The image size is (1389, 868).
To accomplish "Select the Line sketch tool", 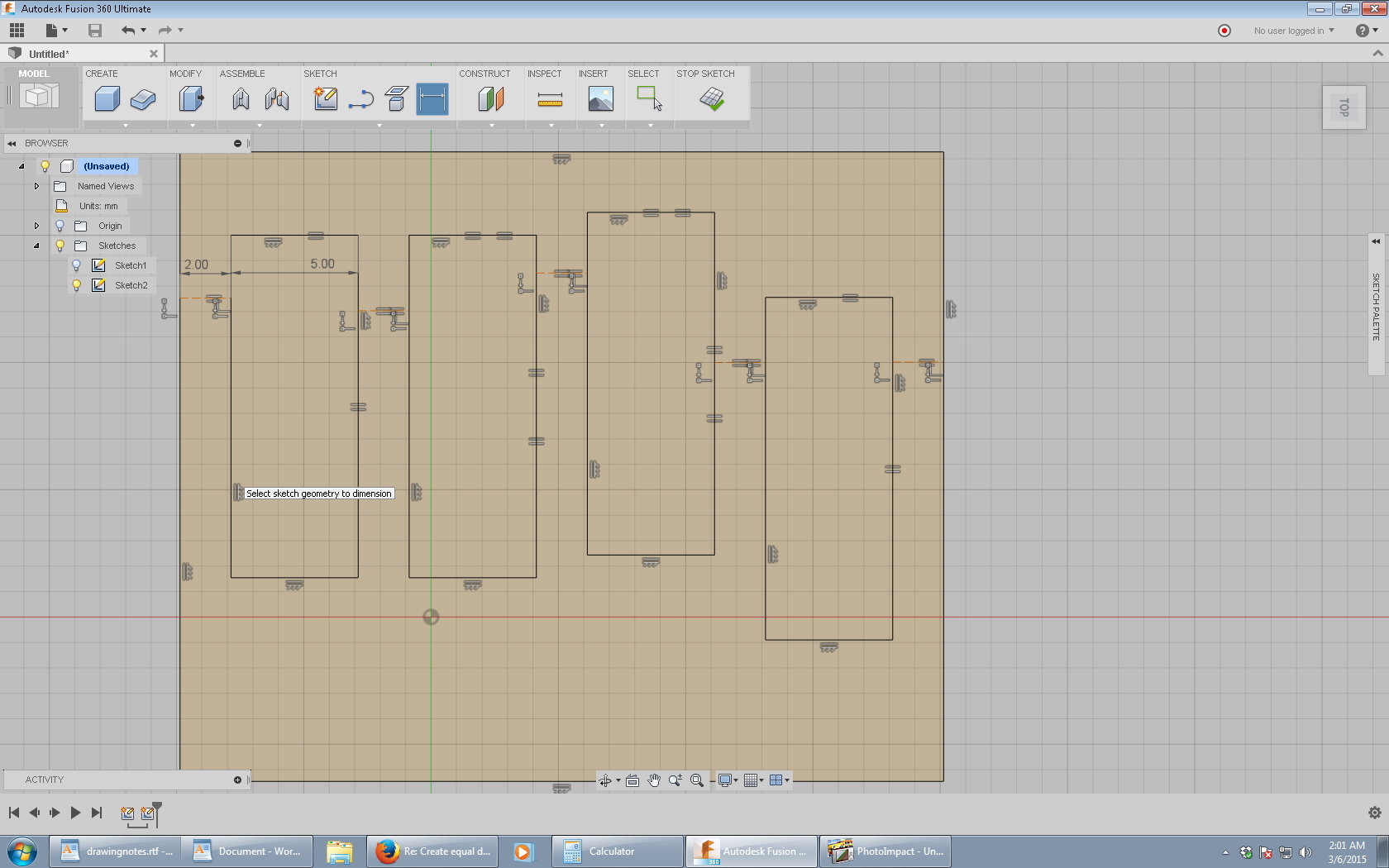I will [x=361, y=100].
